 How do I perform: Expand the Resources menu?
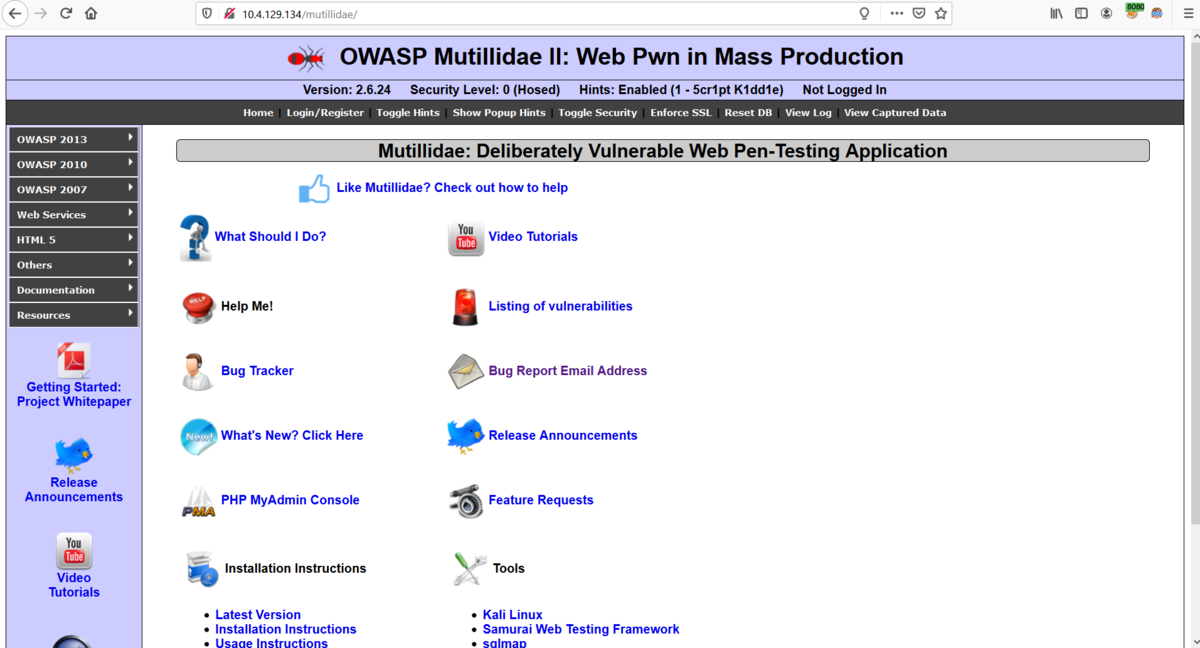click(x=73, y=314)
